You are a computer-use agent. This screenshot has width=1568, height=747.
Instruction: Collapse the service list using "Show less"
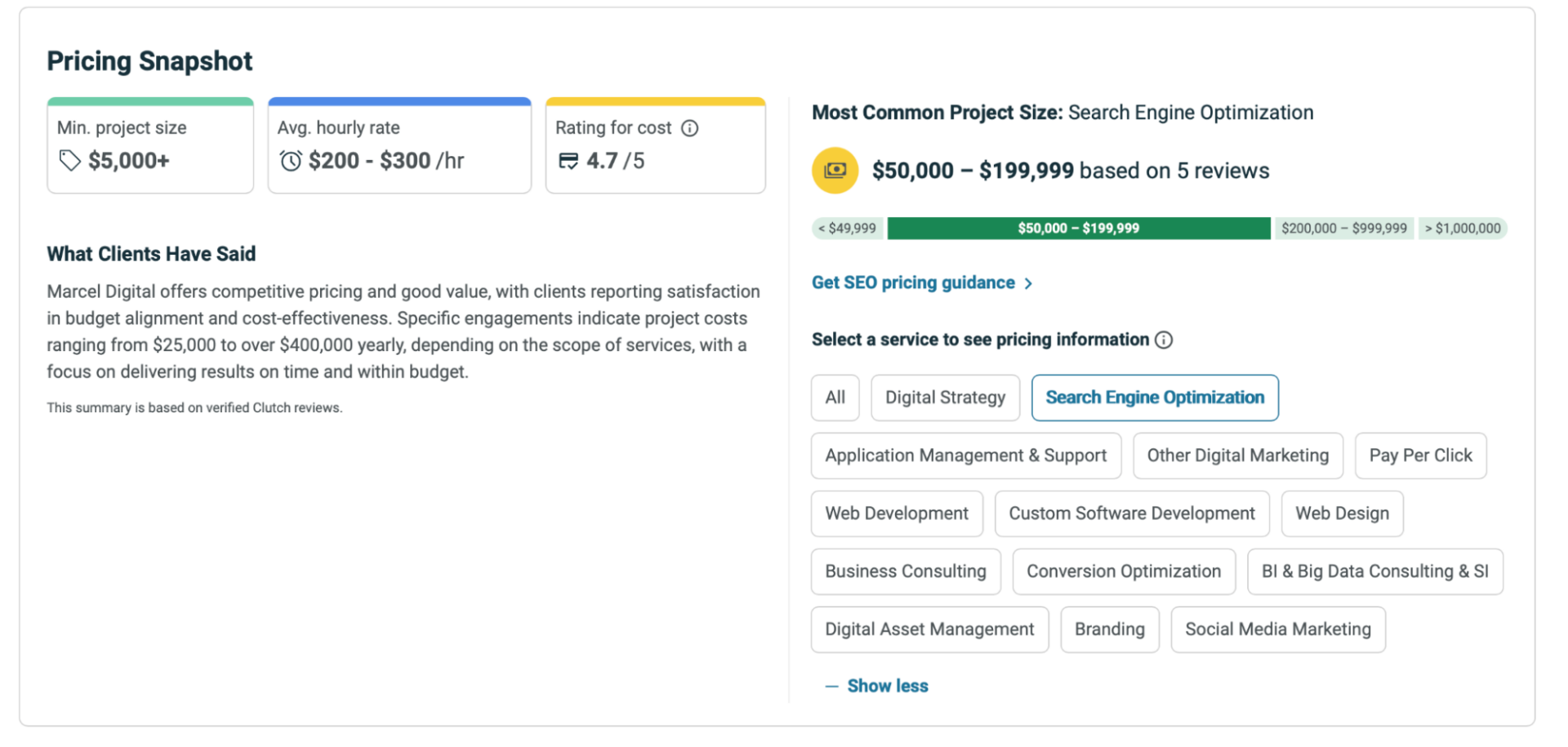coord(887,686)
